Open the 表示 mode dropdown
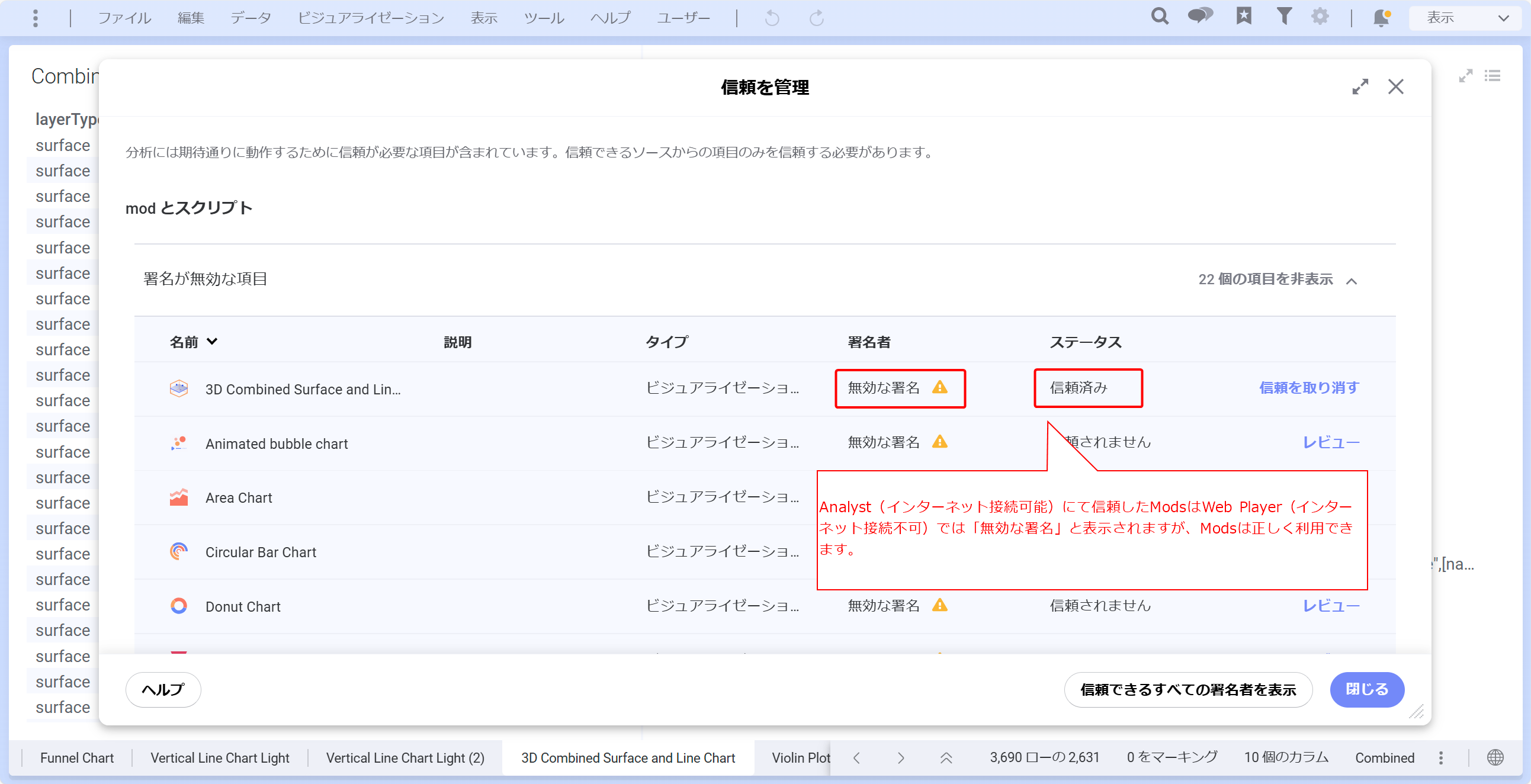The width and height of the screenshot is (1531, 784). click(x=1466, y=18)
